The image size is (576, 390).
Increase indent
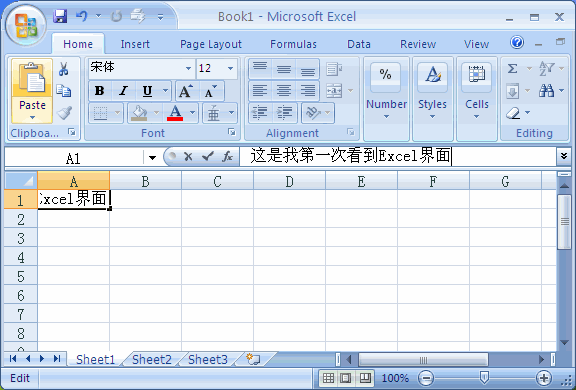(284, 113)
